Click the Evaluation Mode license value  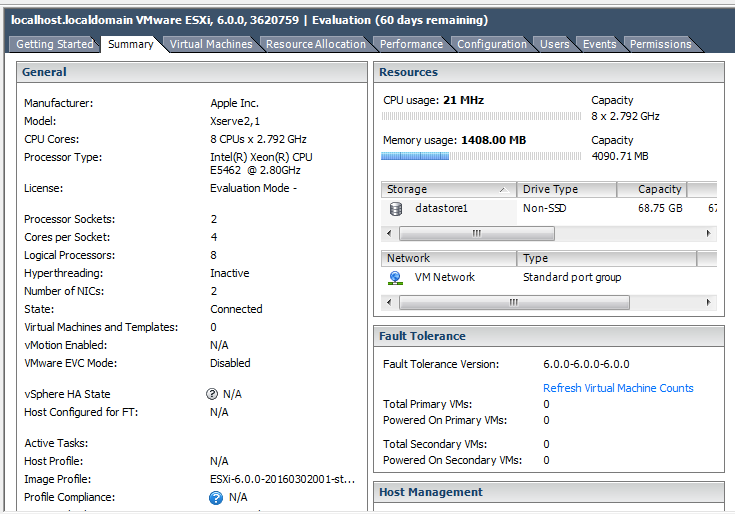click(x=253, y=188)
